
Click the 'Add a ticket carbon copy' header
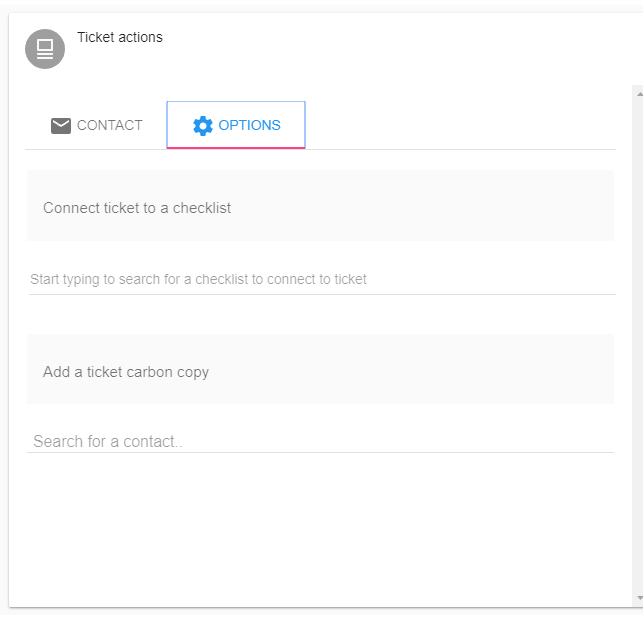coord(126,372)
